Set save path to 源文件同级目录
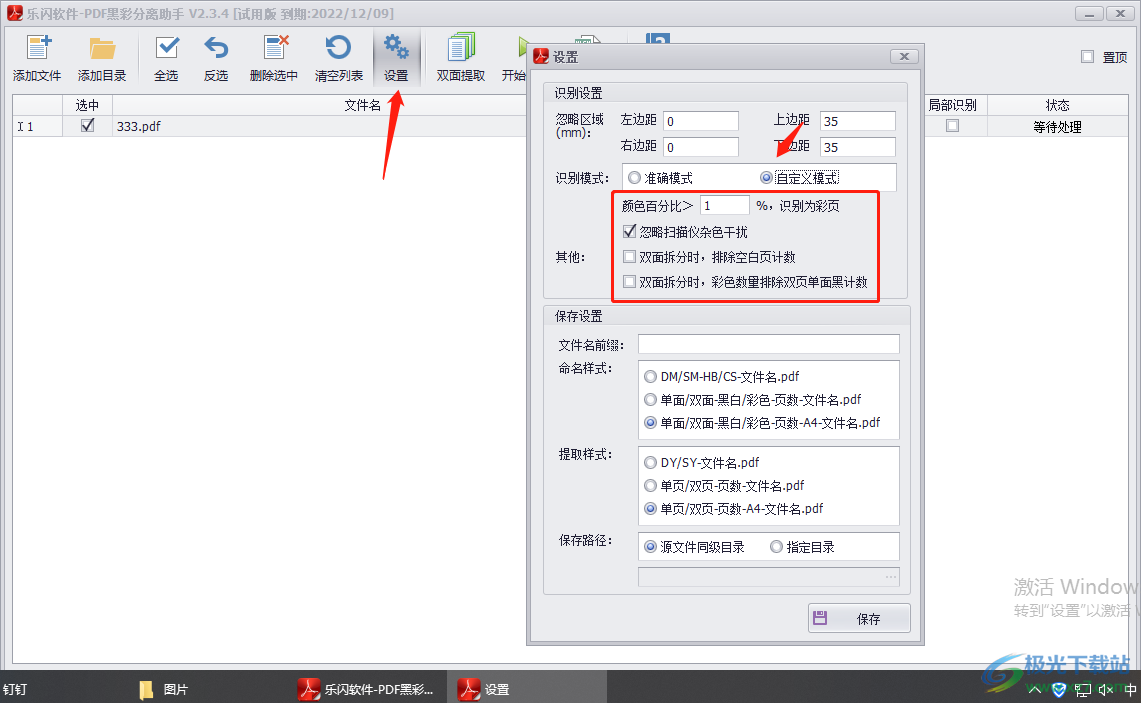The height and width of the screenshot is (703, 1141). tap(651, 547)
